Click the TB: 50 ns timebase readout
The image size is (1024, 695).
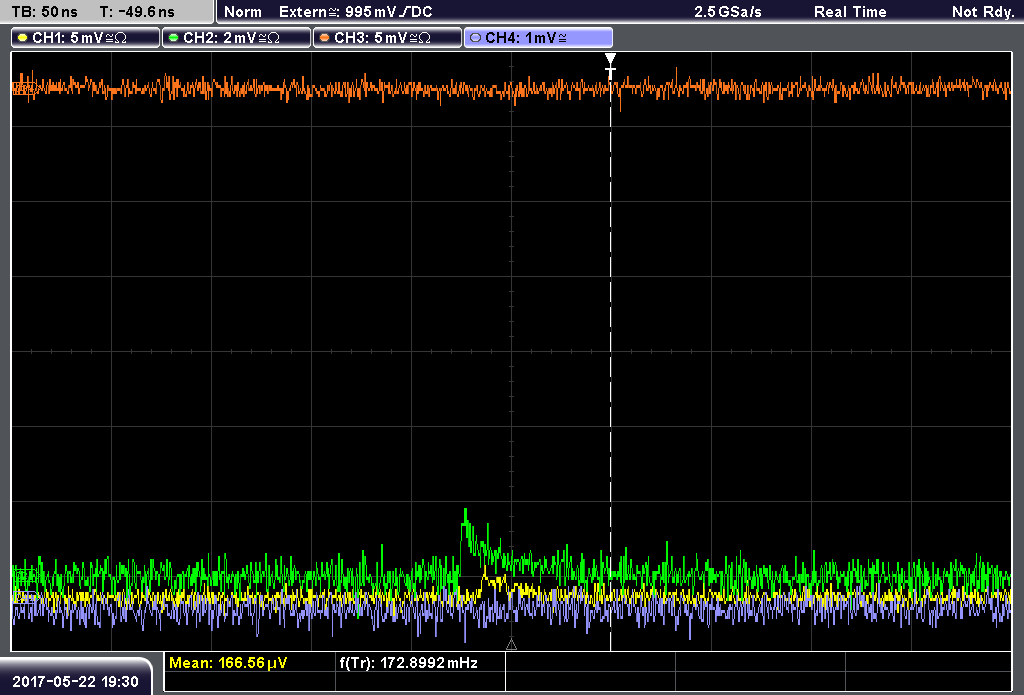coord(44,12)
